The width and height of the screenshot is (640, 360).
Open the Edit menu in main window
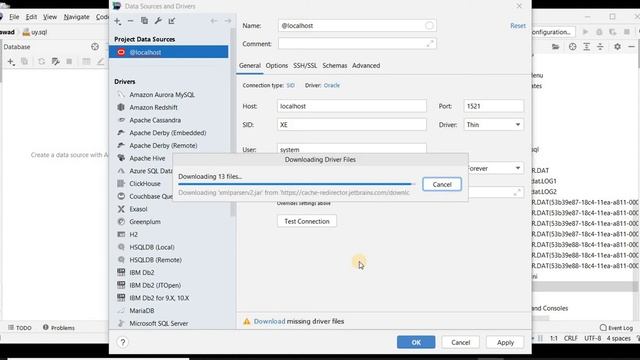pos(31,17)
